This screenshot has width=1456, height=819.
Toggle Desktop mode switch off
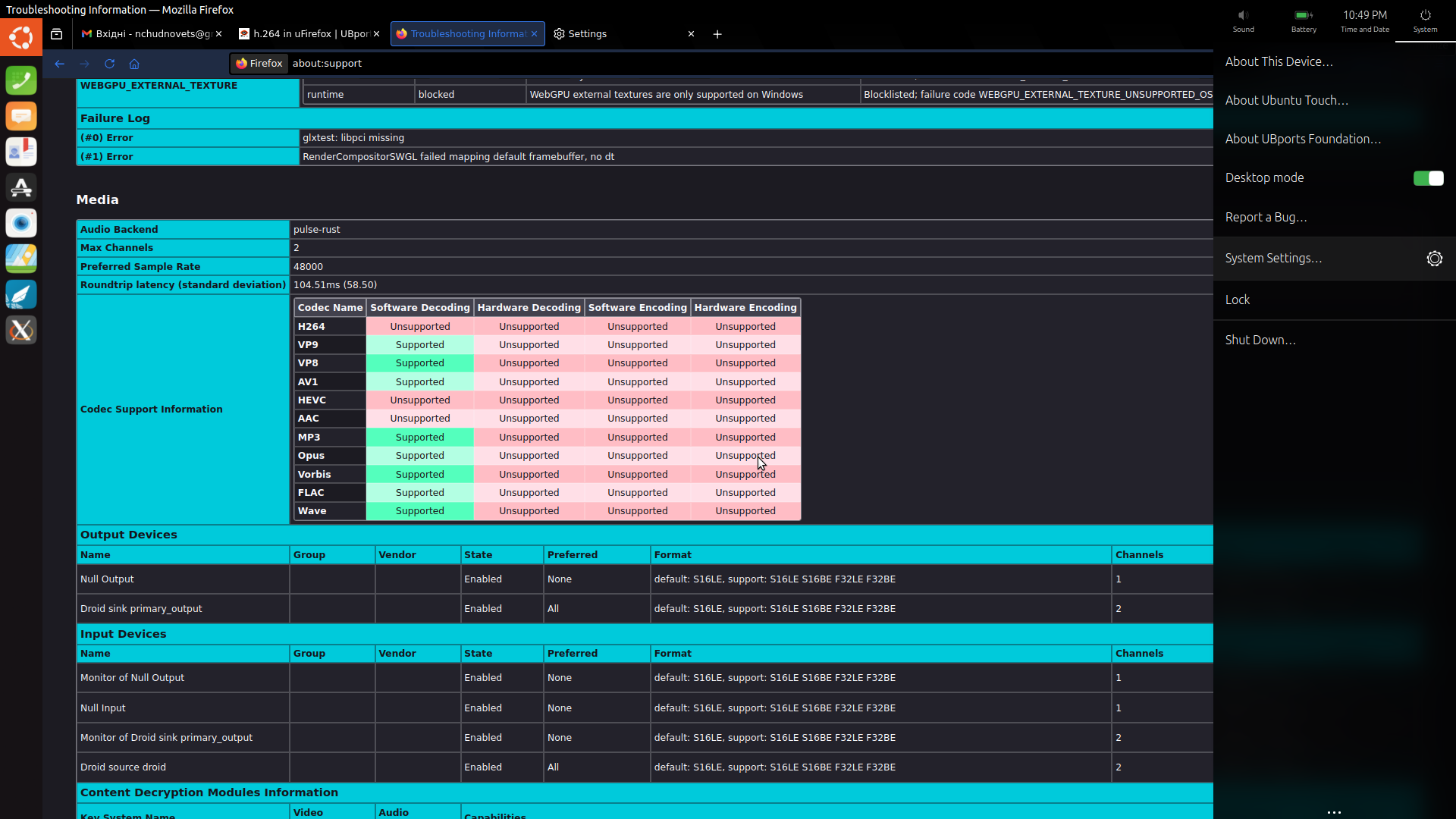tap(1428, 178)
